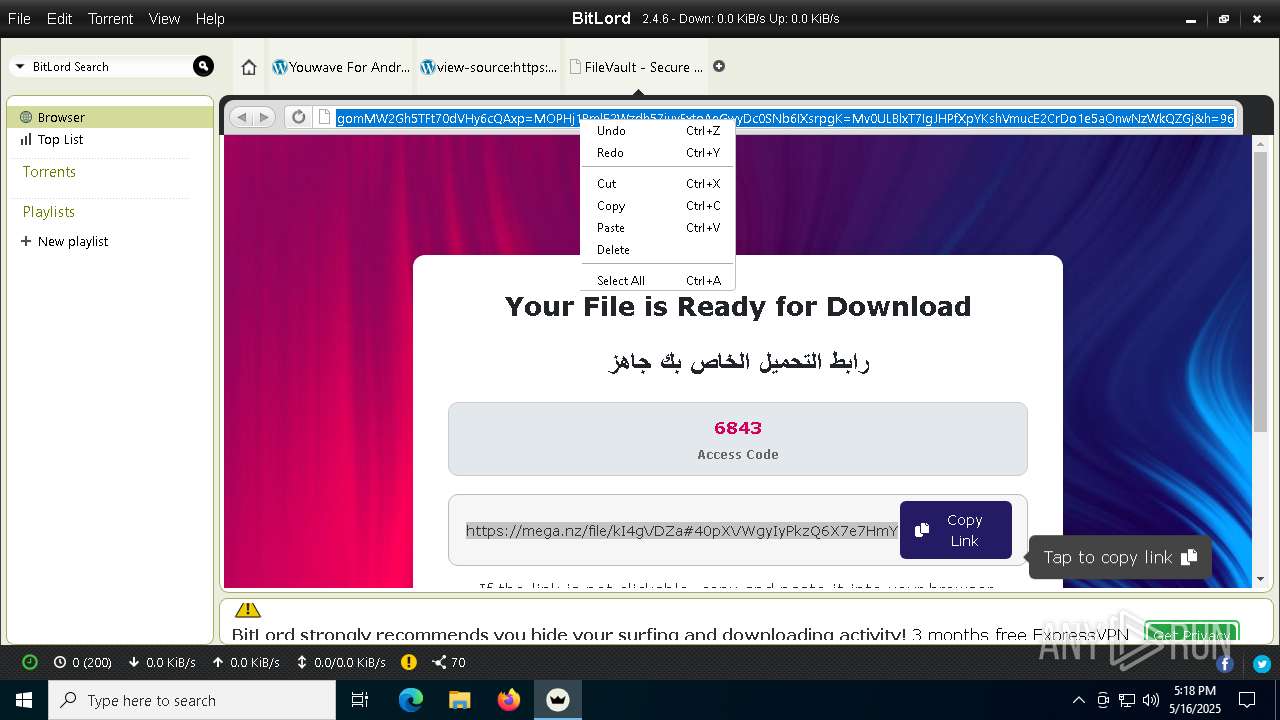
Task: Click the green status indicator icon
Action: 30,662
